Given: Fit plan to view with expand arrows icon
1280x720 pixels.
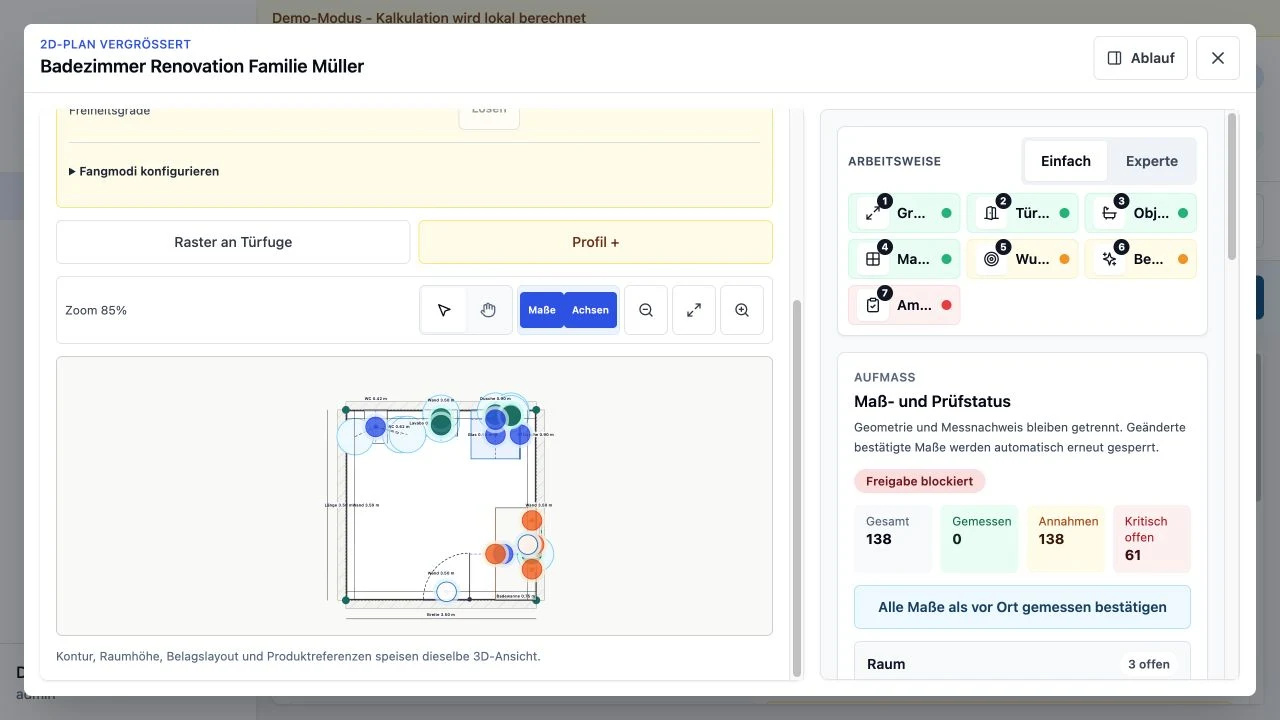Looking at the screenshot, I should tap(694, 310).
